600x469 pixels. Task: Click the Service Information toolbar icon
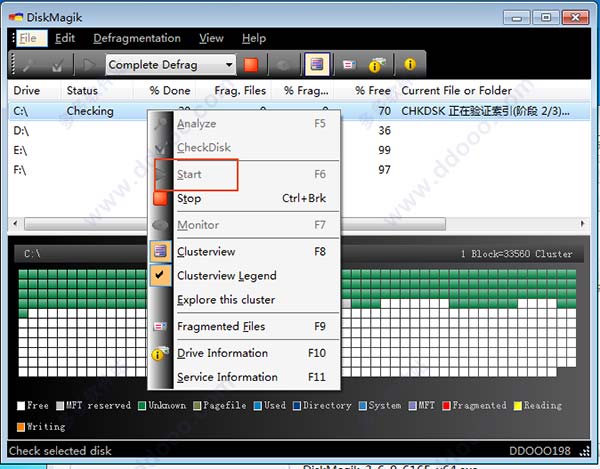click(410, 64)
